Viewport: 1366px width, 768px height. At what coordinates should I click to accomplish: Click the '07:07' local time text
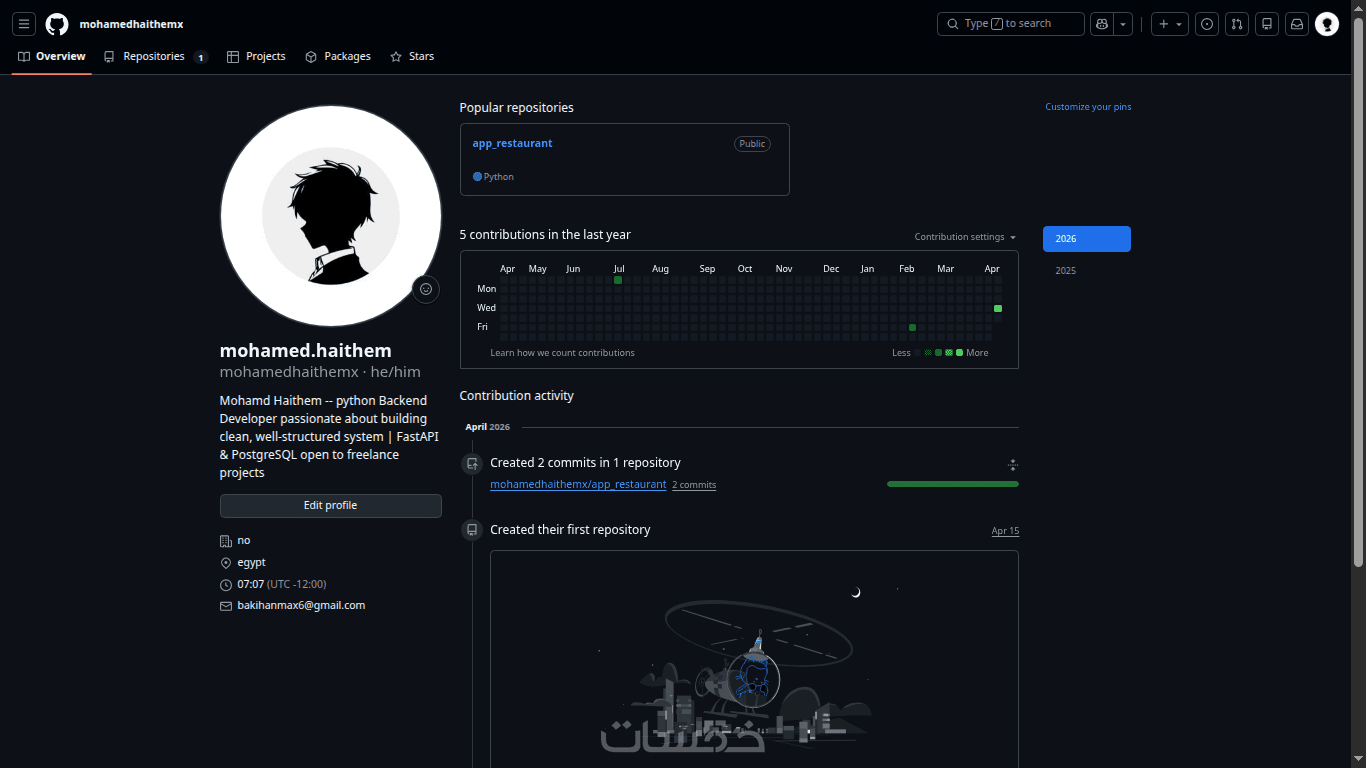250,584
